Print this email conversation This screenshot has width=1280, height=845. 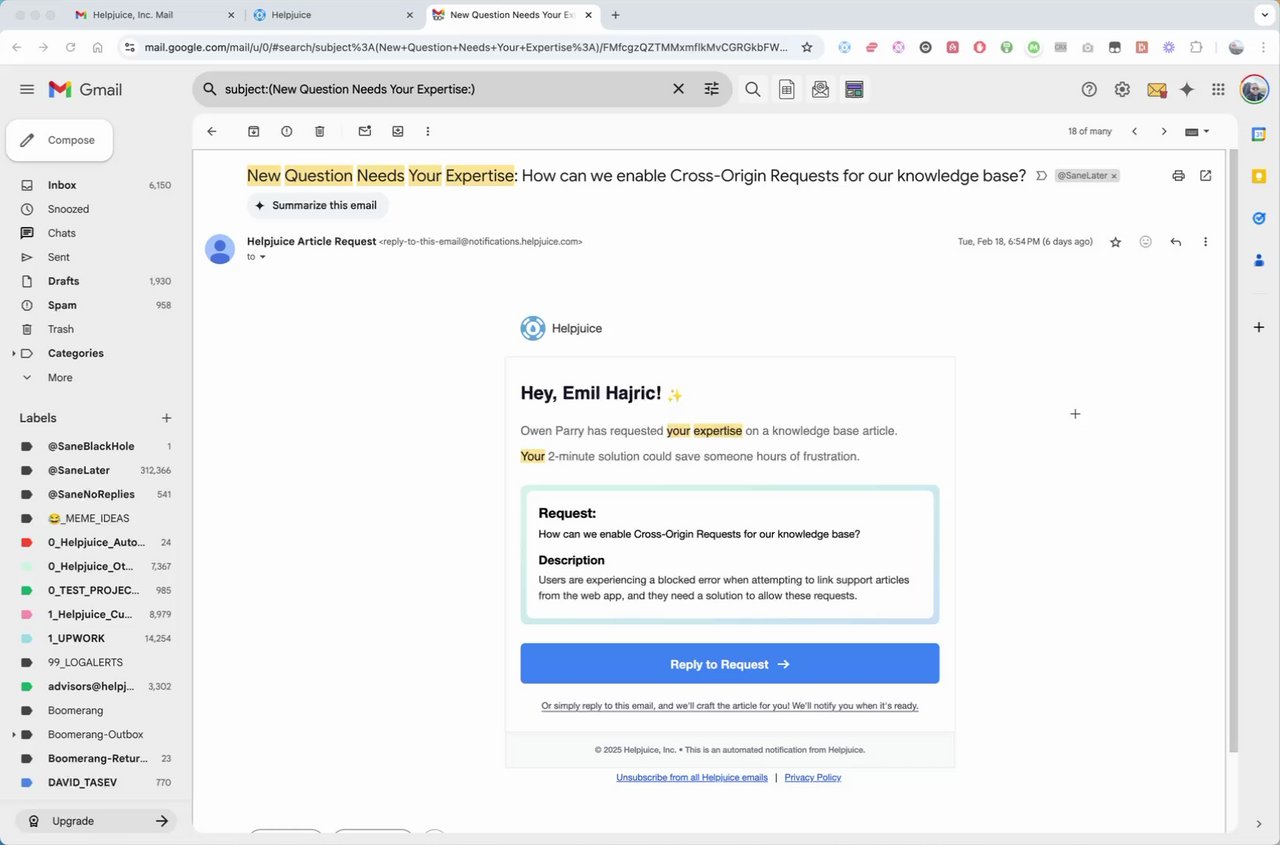point(1178,175)
